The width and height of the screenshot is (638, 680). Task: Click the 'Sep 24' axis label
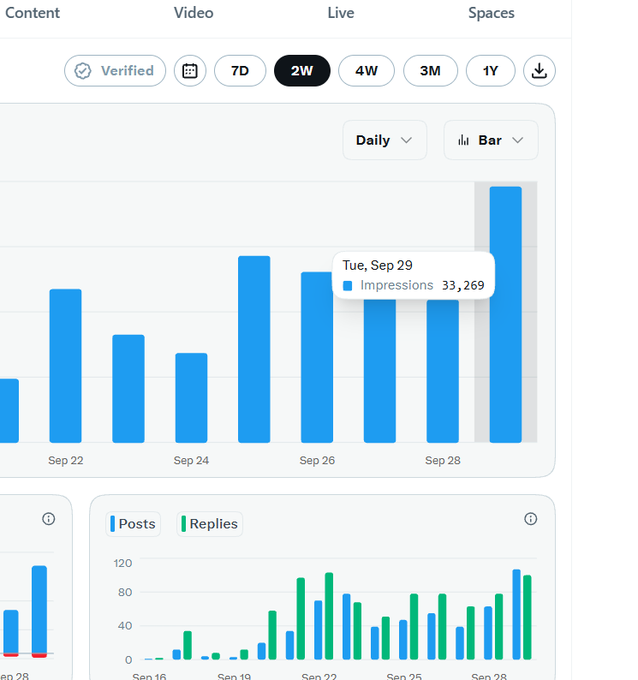pos(191,461)
